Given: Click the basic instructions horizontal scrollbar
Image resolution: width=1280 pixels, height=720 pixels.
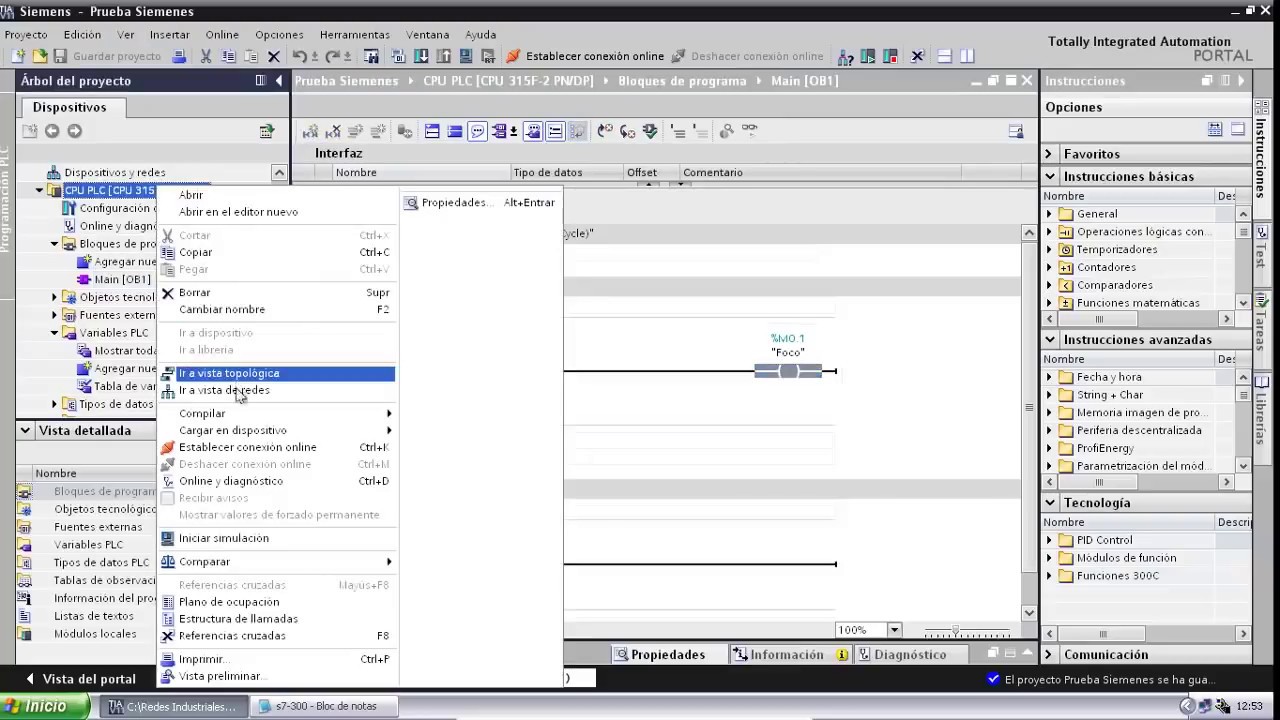Looking at the screenshot, I should (x=1139, y=319).
